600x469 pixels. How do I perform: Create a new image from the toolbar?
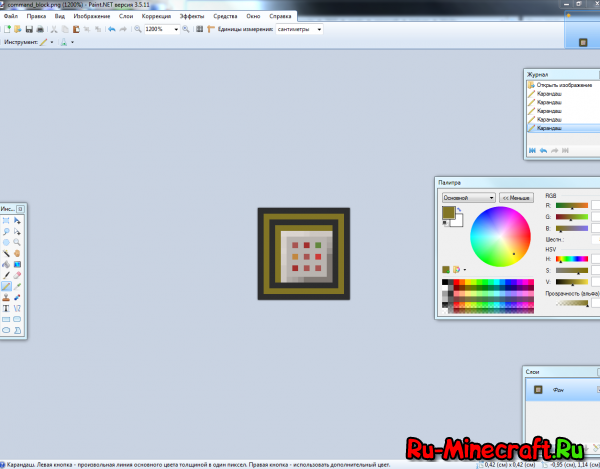(x=7, y=29)
